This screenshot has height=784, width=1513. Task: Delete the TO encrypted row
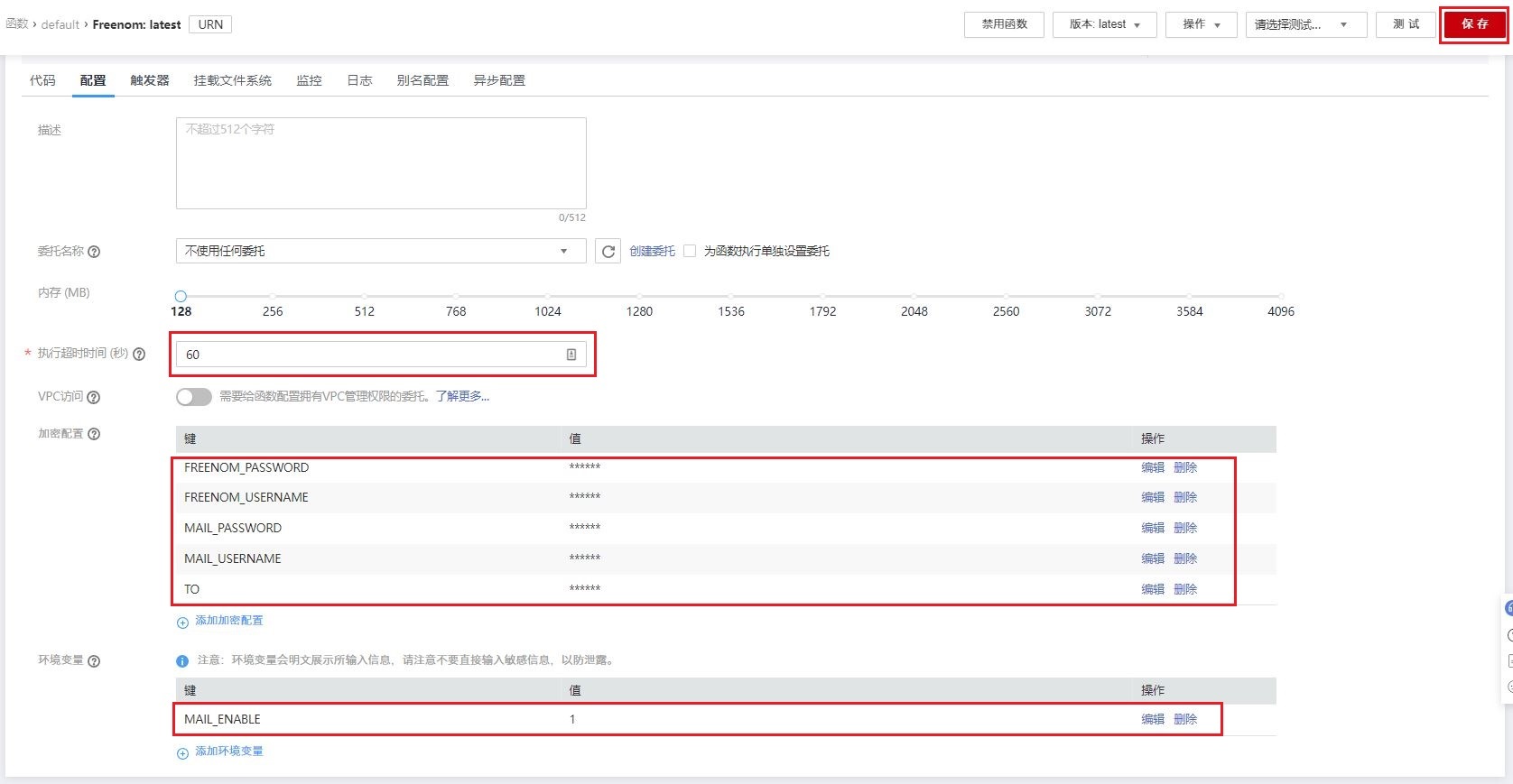tap(1185, 589)
